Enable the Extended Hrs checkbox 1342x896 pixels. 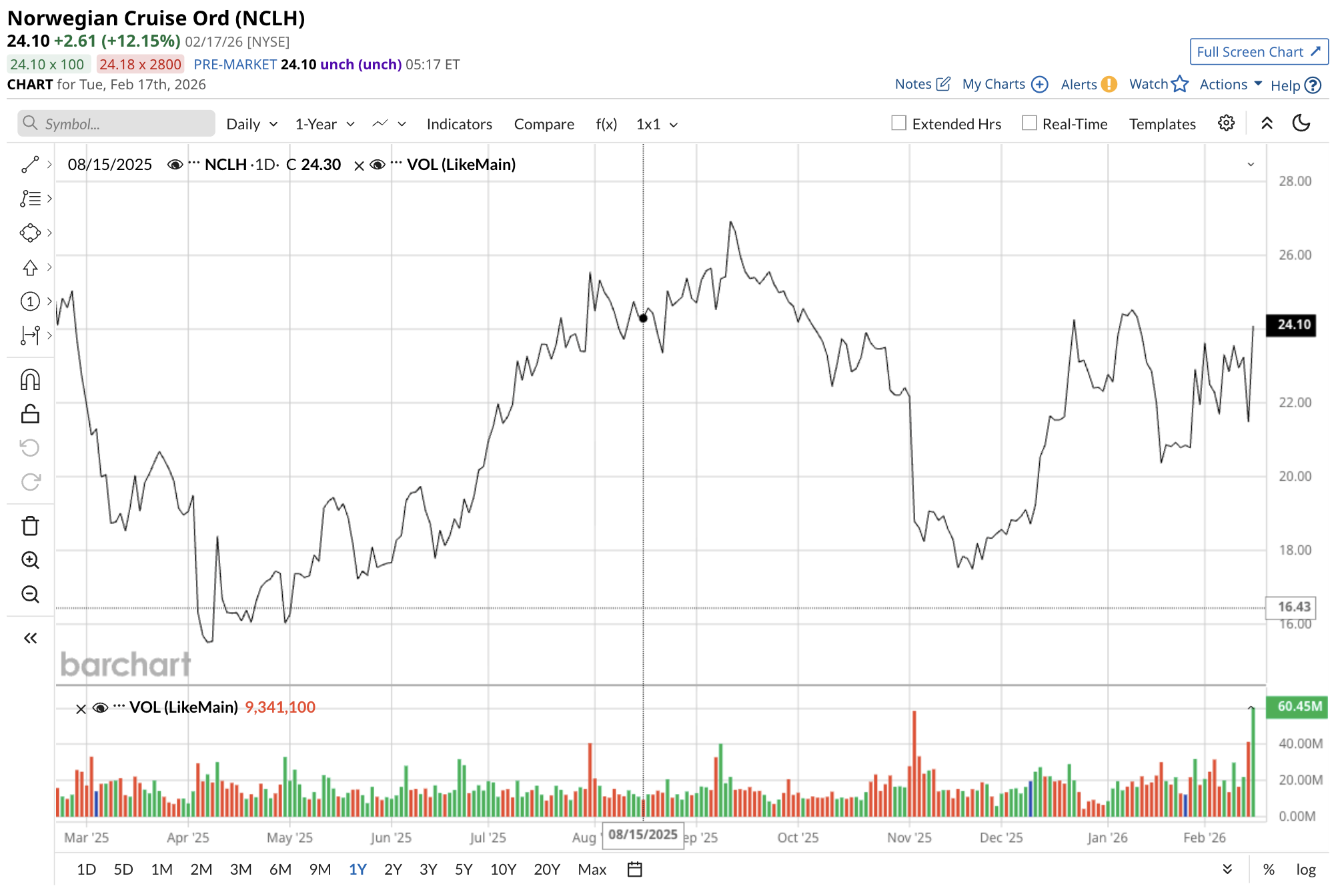point(898,123)
